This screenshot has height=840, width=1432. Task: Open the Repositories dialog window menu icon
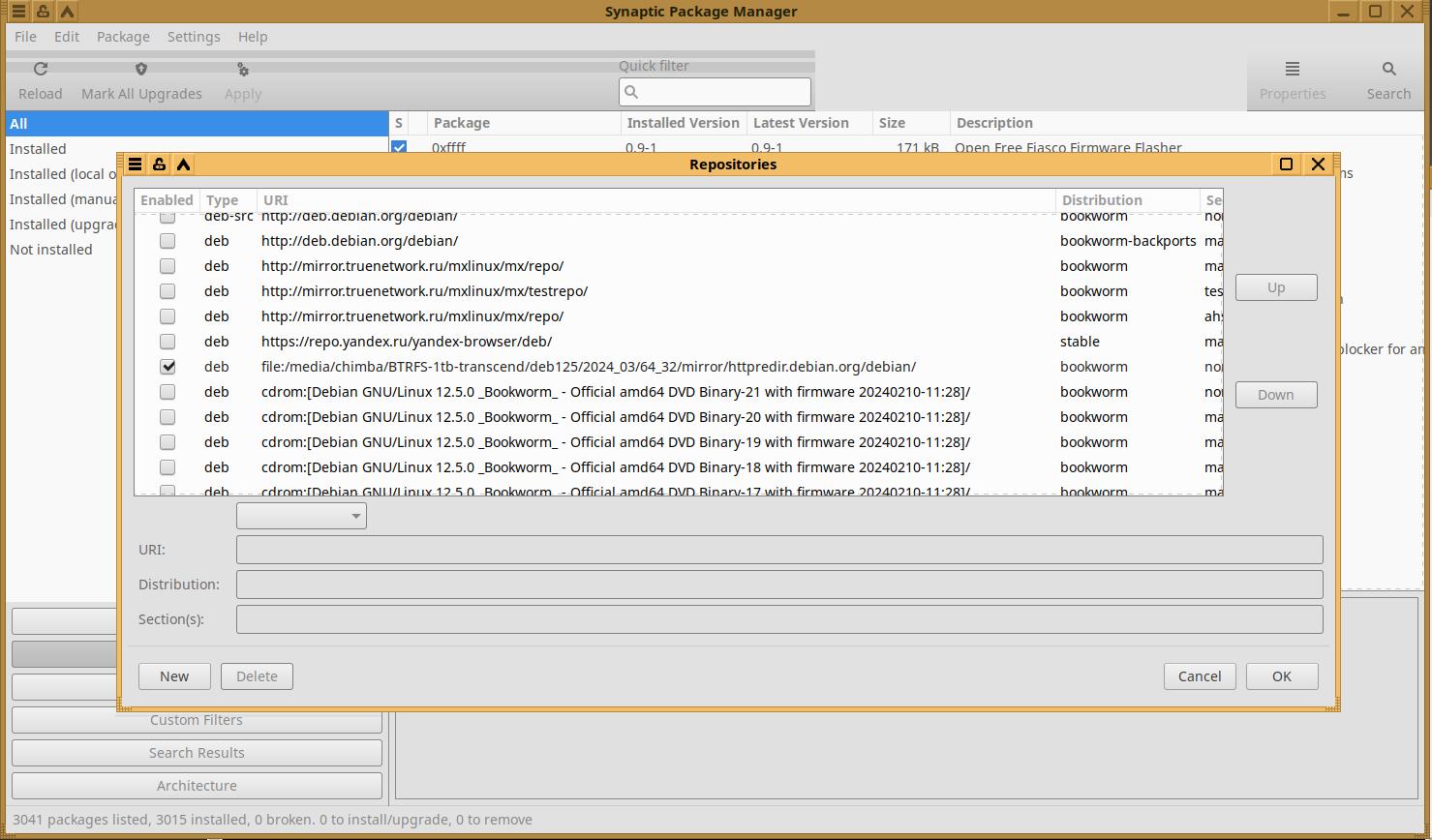click(136, 165)
